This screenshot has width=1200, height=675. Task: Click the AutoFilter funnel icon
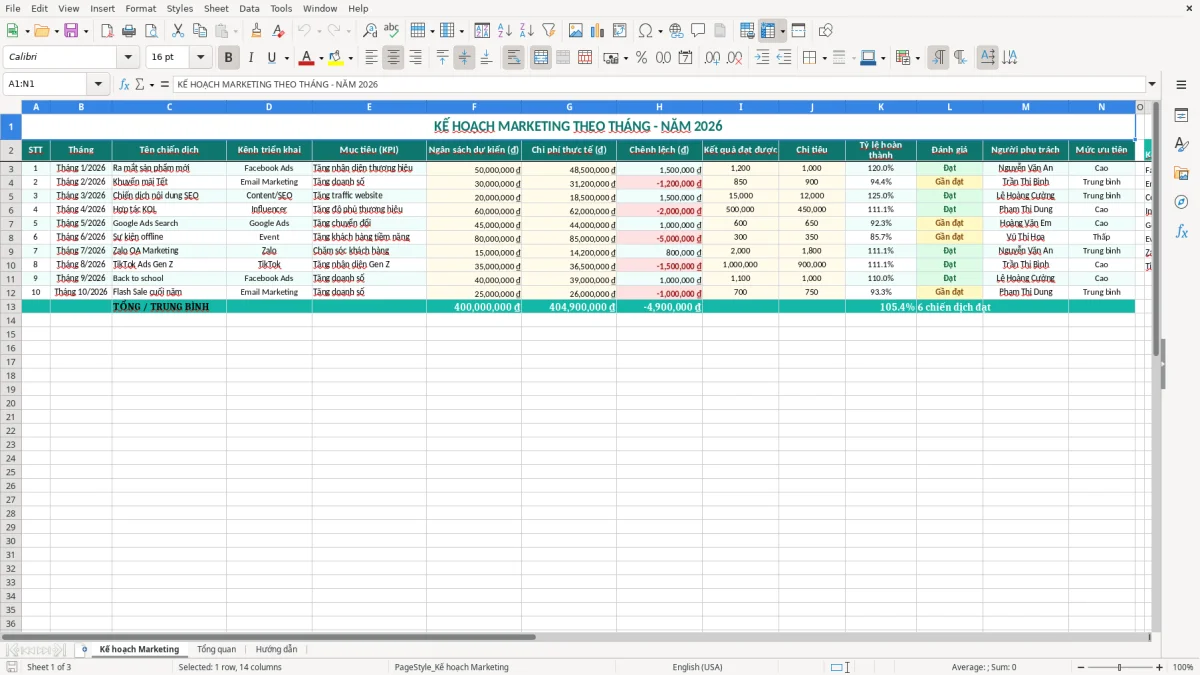tap(548, 31)
